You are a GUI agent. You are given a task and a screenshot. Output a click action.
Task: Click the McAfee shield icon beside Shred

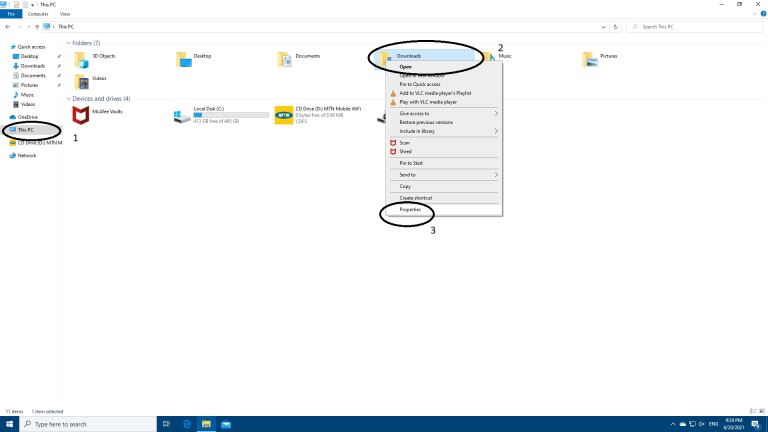(393, 151)
